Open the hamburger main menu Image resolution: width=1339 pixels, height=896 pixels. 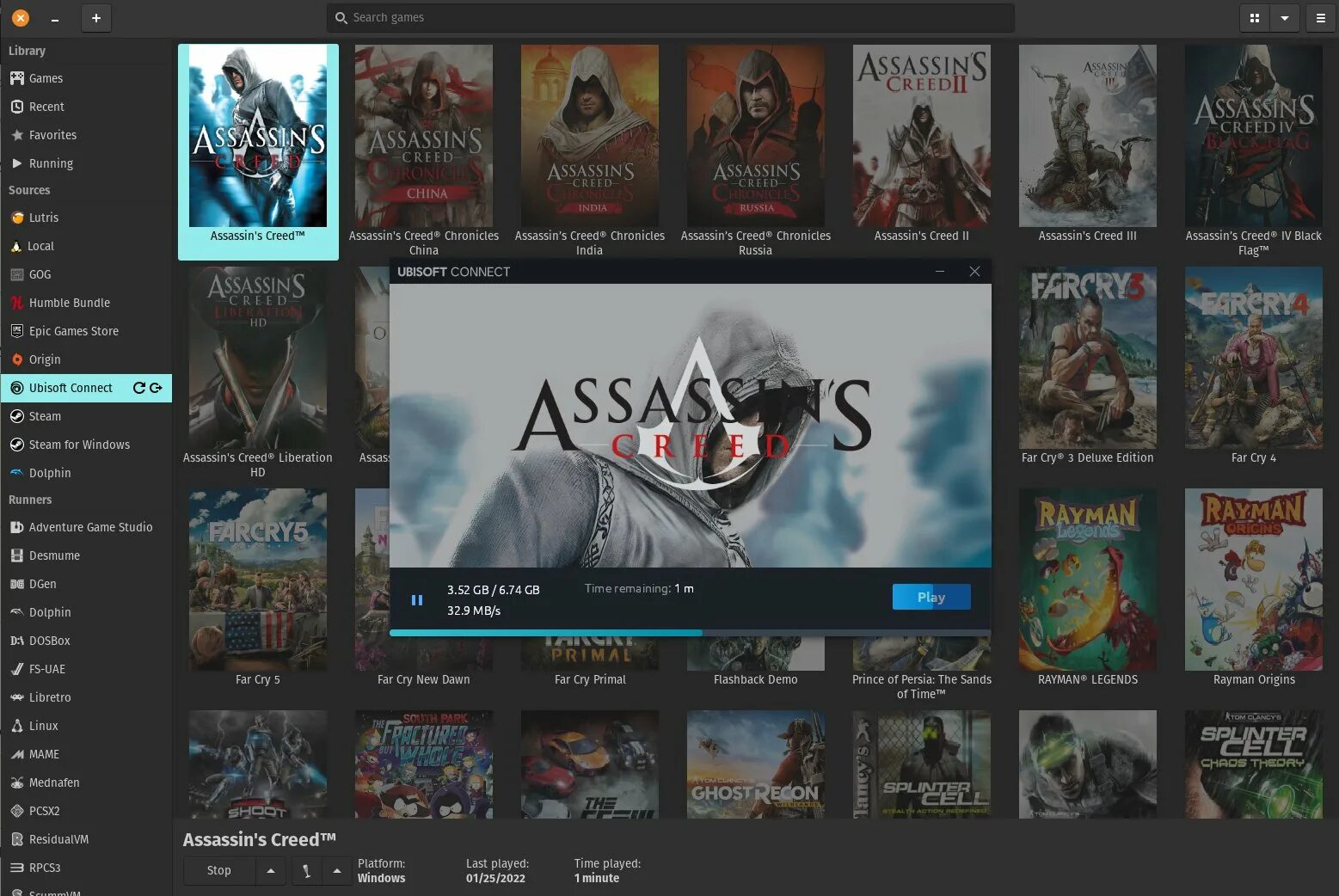(x=1321, y=18)
